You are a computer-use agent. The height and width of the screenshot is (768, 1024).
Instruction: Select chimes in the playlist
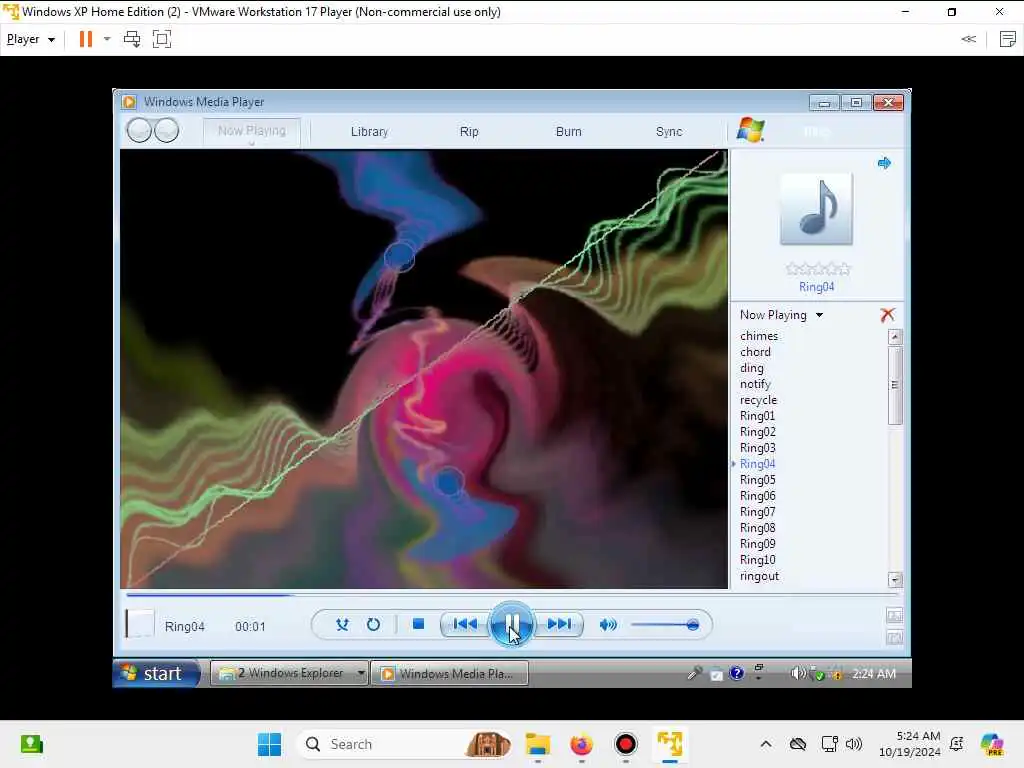coord(759,336)
